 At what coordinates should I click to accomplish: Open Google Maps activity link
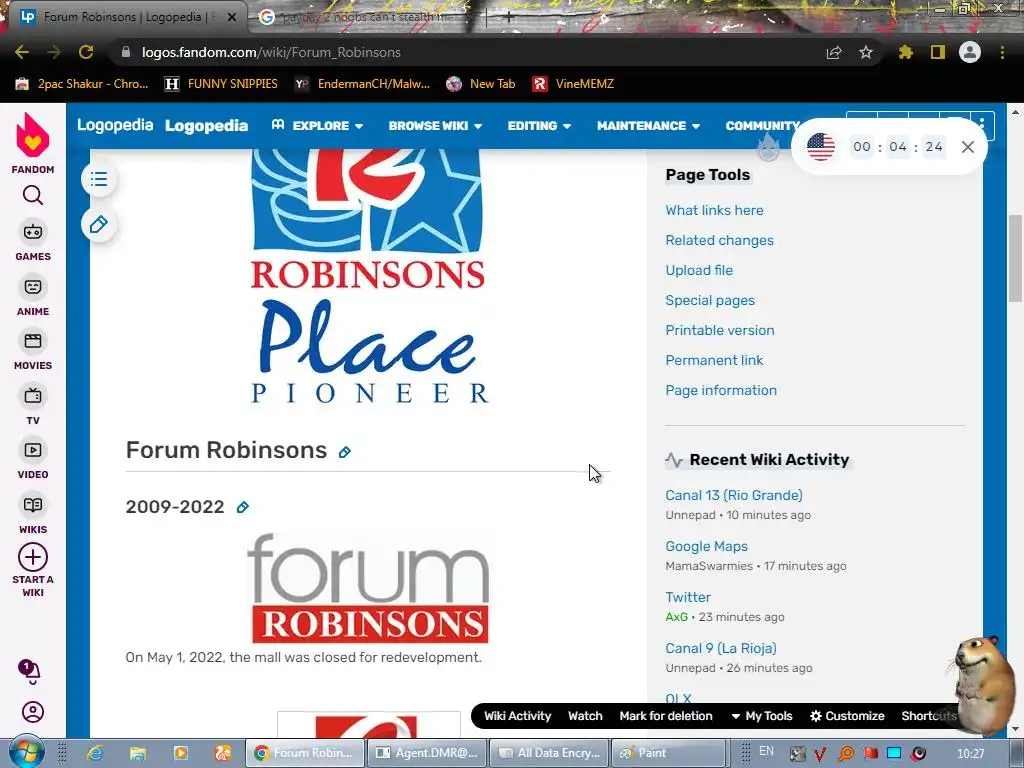(706, 547)
